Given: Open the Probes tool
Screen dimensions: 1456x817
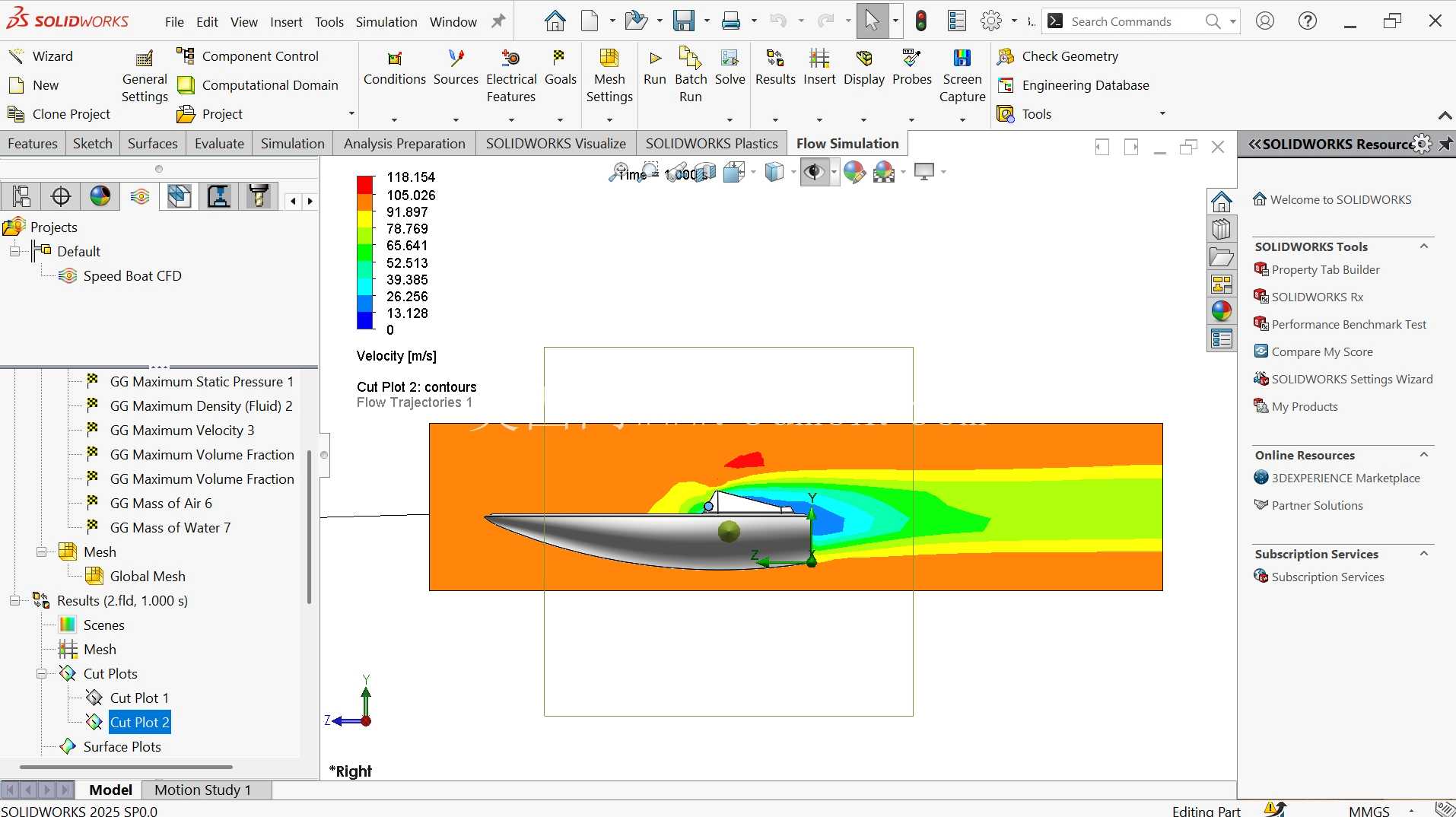Looking at the screenshot, I should coord(912,68).
